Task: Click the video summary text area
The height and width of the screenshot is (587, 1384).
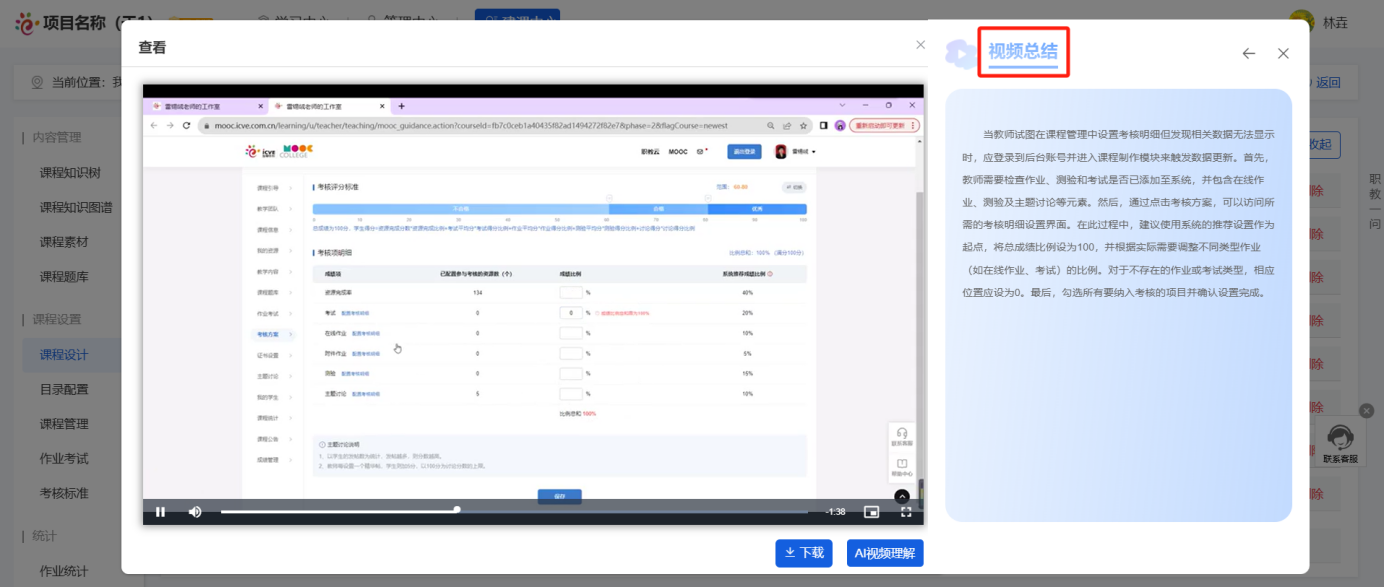Action: tap(1118, 300)
